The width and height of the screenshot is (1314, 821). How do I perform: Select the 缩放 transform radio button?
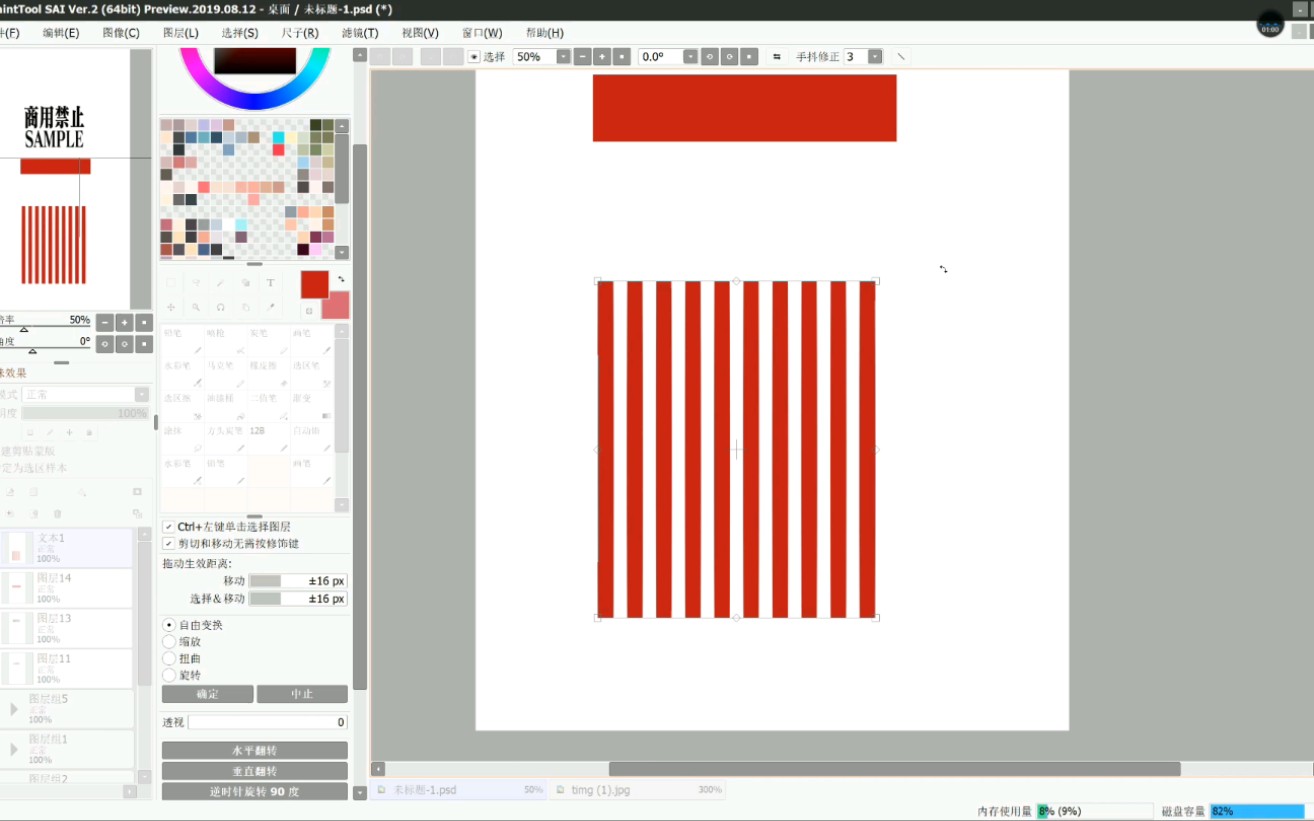(x=170, y=641)
